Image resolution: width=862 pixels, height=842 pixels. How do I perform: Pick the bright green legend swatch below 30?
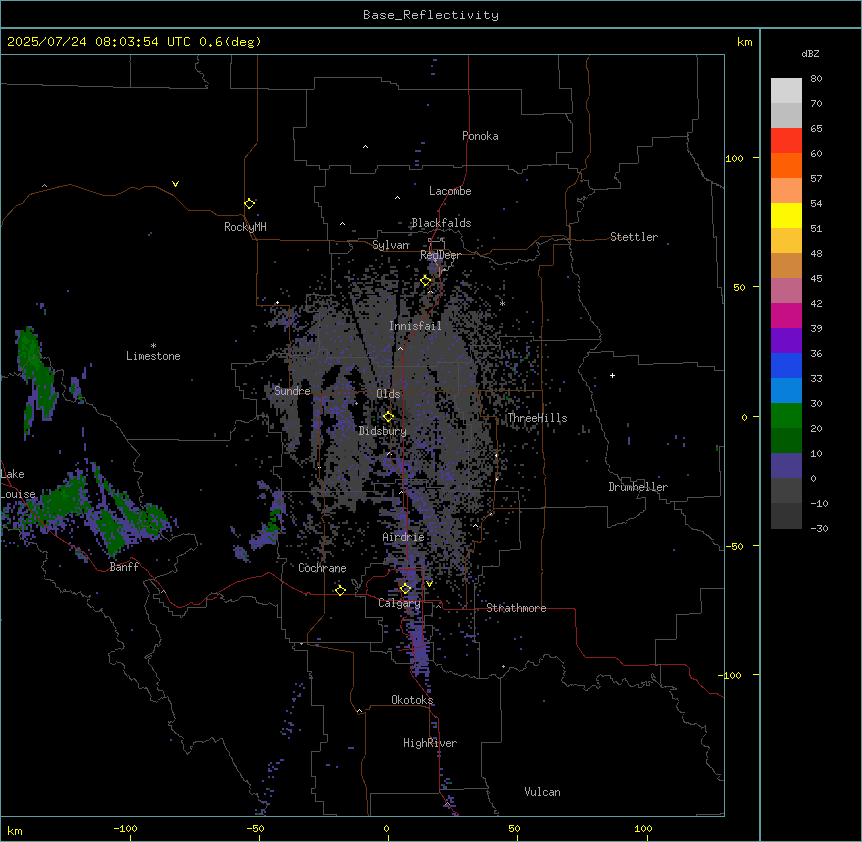tap(786, 416)
